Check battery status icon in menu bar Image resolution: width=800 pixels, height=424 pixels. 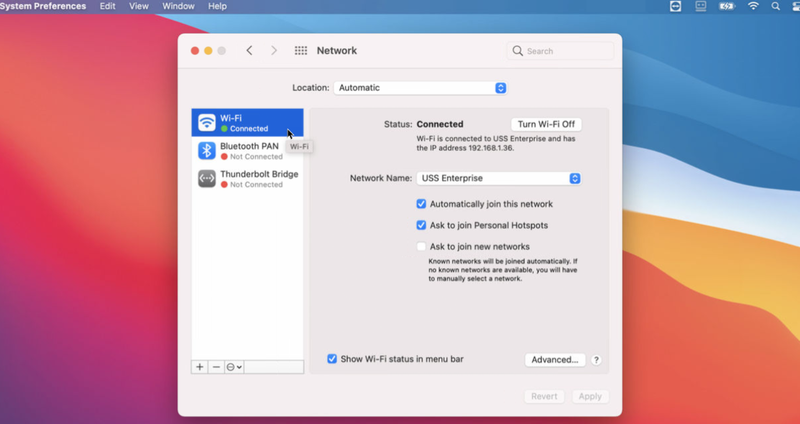click(x=727, y=6)
